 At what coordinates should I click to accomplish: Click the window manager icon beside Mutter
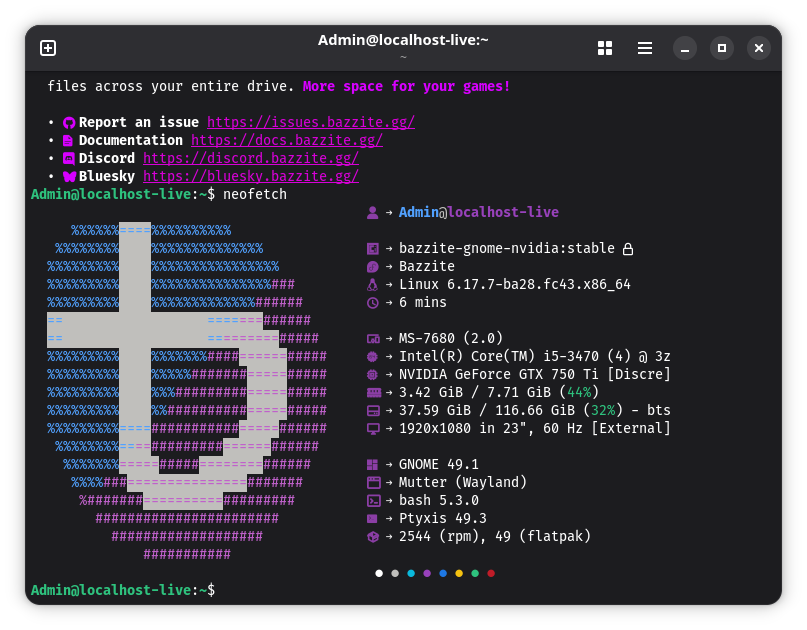pyautogui.click(x=374, y=483)
